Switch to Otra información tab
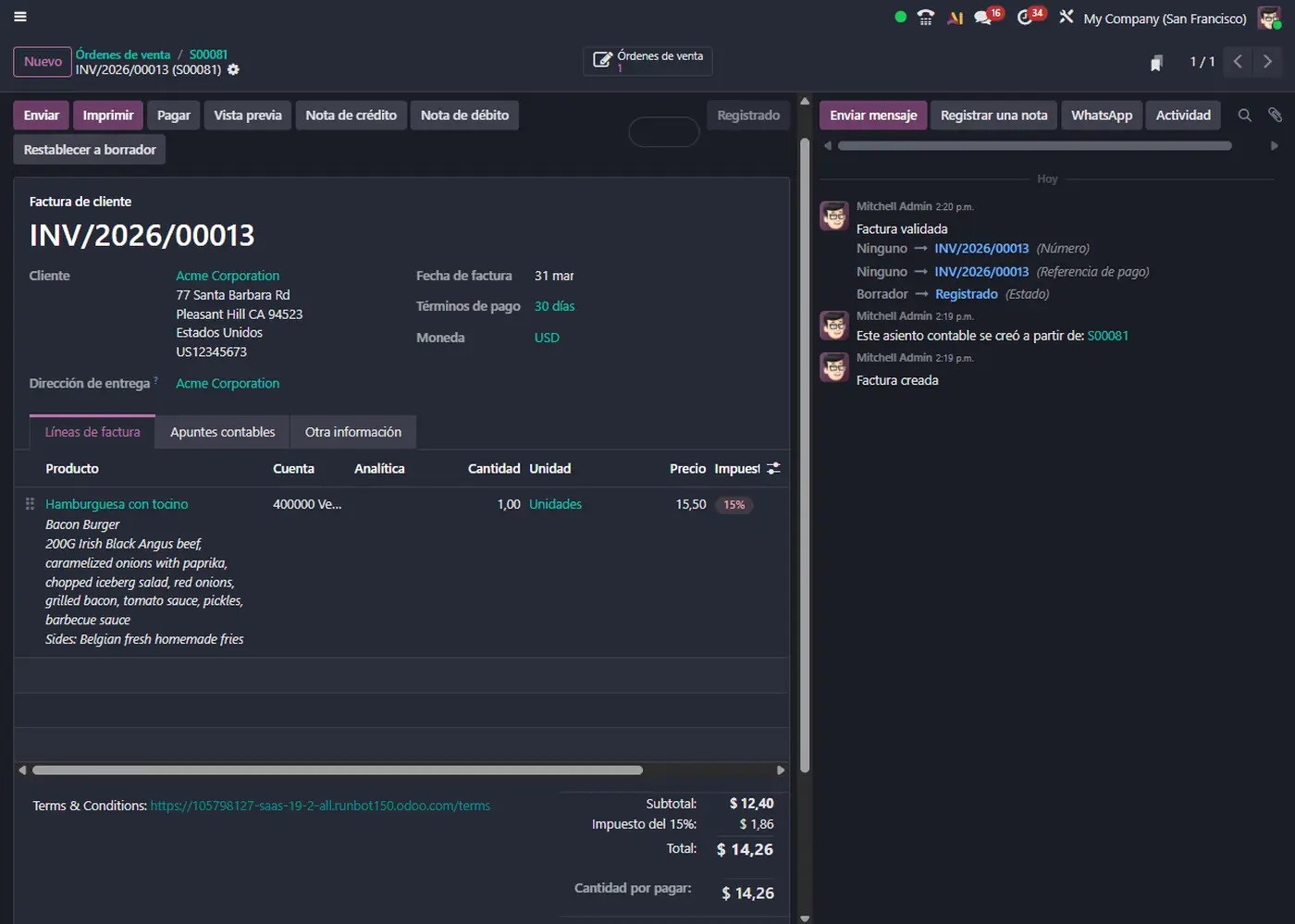1295x924 pixels. click(352, 432)
